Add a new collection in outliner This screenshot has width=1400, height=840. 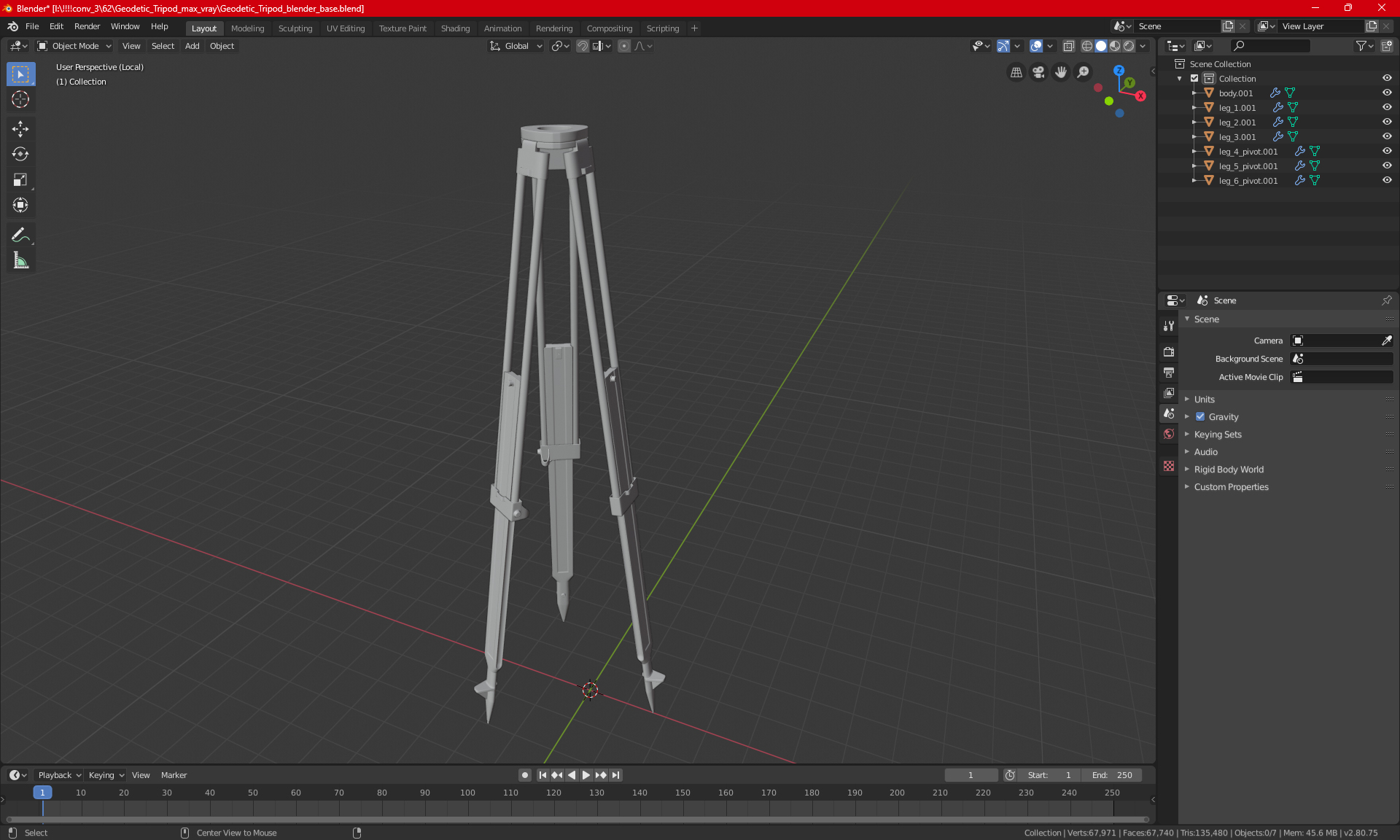click(x=1387, y=46)
